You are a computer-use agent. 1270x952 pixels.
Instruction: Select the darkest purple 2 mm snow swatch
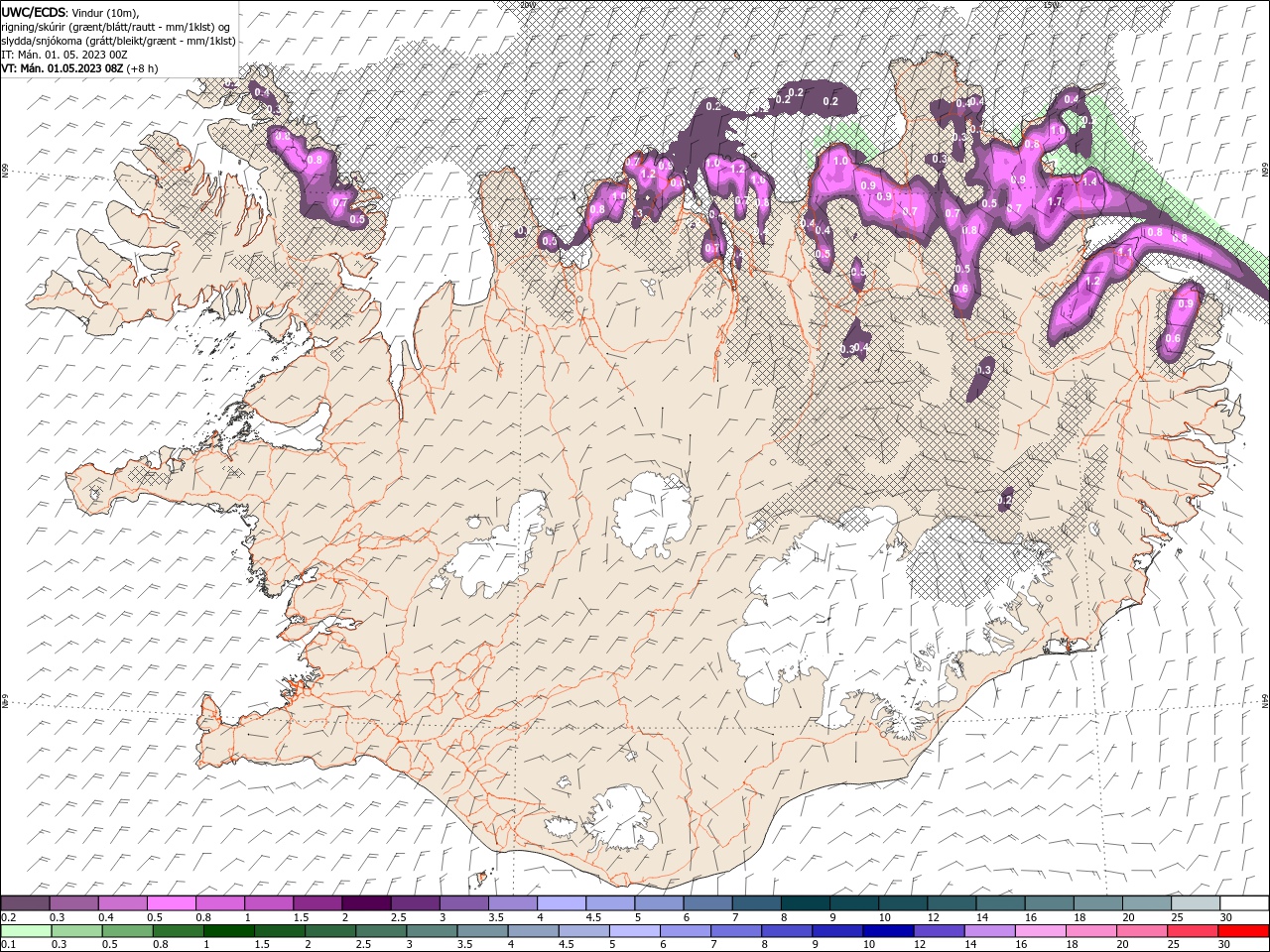365,903
